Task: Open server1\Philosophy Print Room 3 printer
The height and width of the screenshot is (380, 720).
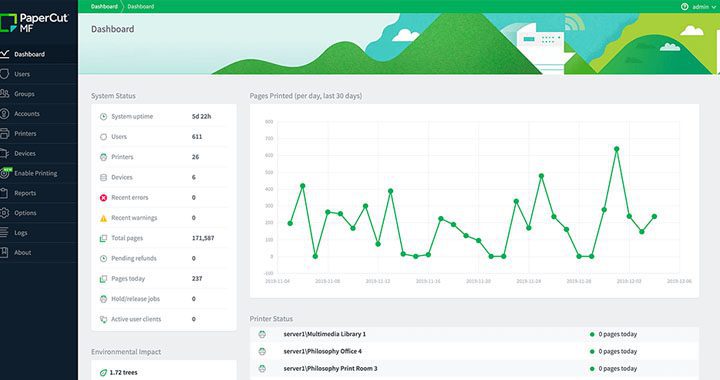Action: (x=331, y=369)
